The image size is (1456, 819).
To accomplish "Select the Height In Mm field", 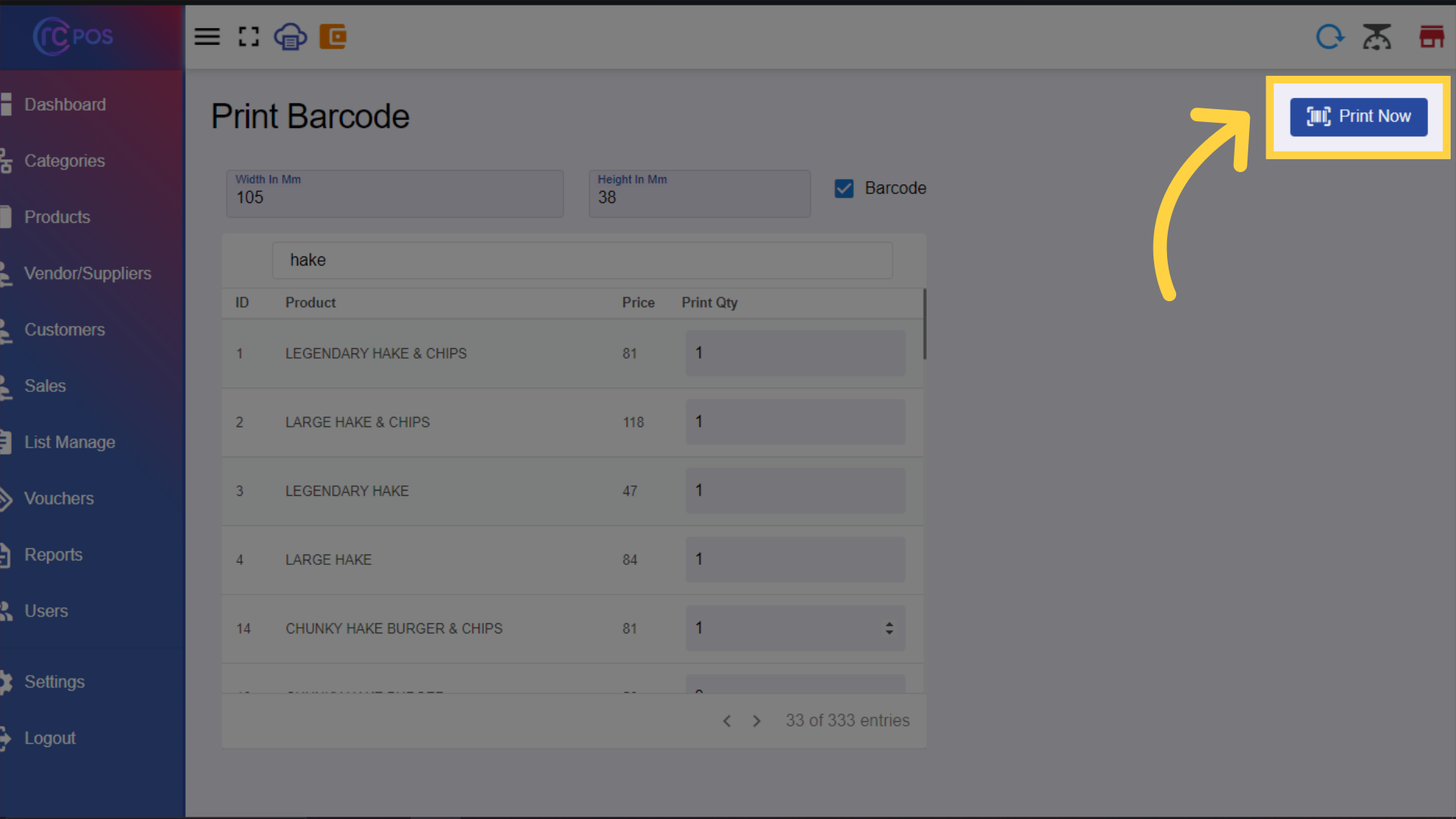I will pos(700,193).
